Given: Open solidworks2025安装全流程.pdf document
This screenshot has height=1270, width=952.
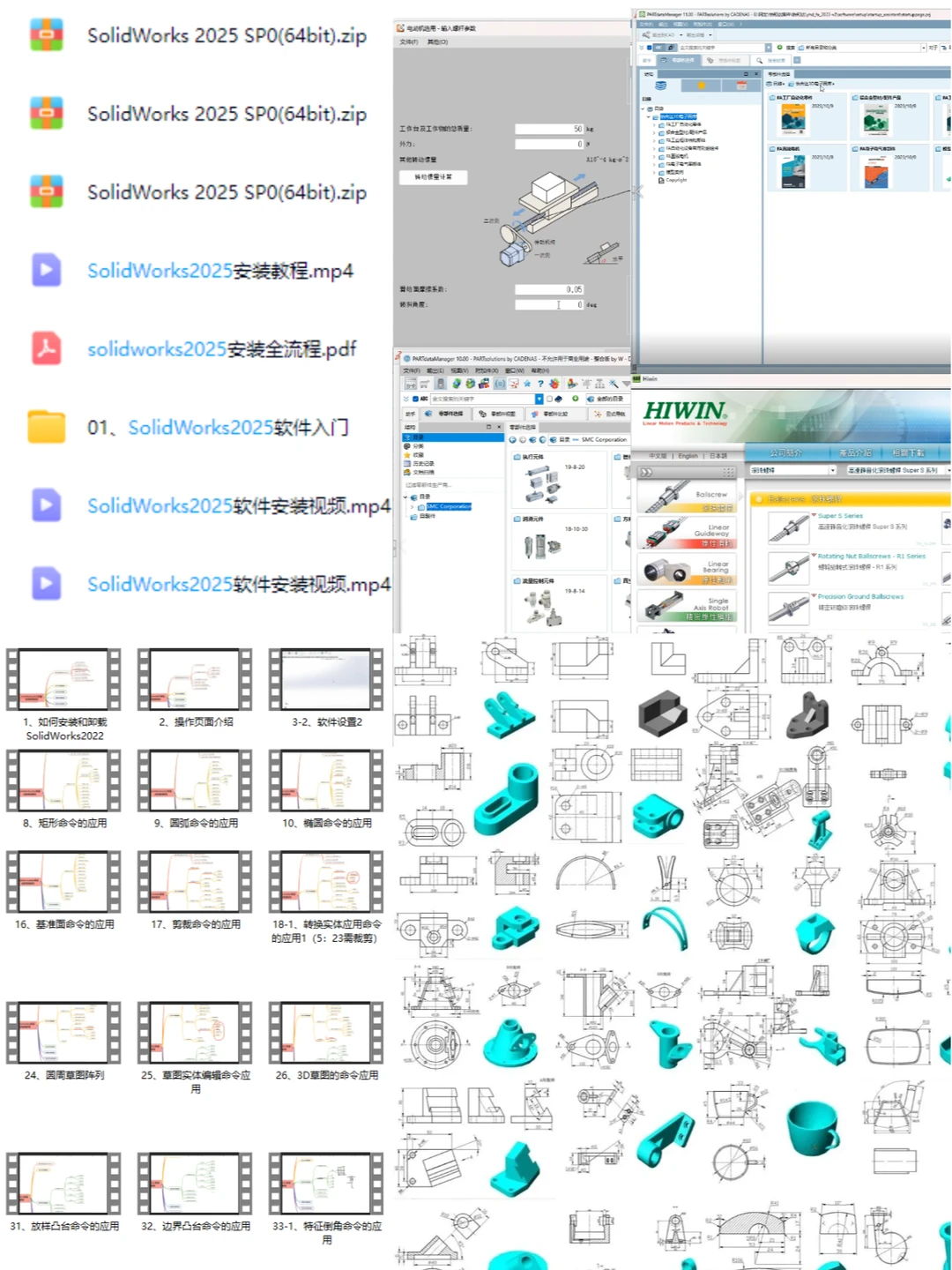Looking at the screenshot, I should click(x=221, y=349).
